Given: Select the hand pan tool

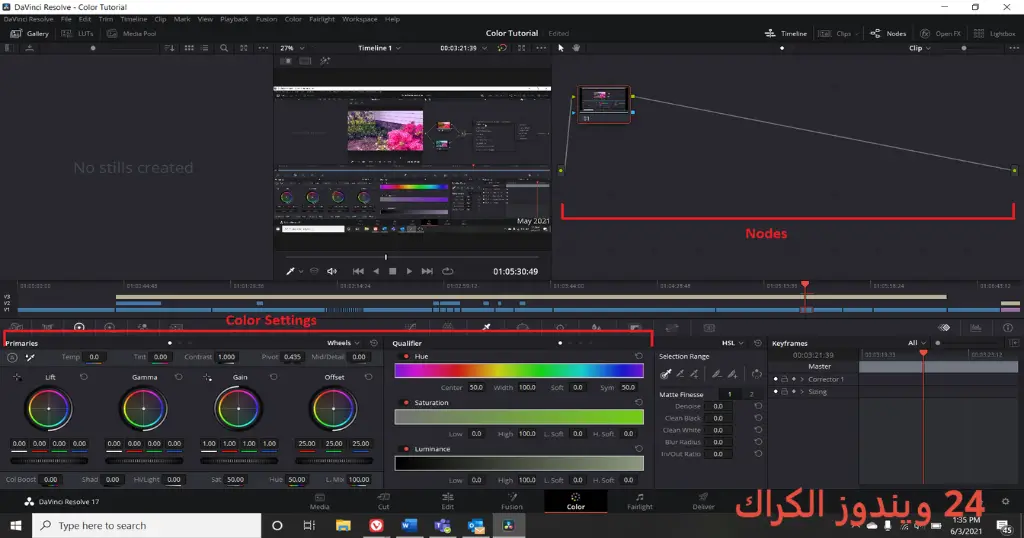Looking at the screenshot, I should tap(576, 48).
